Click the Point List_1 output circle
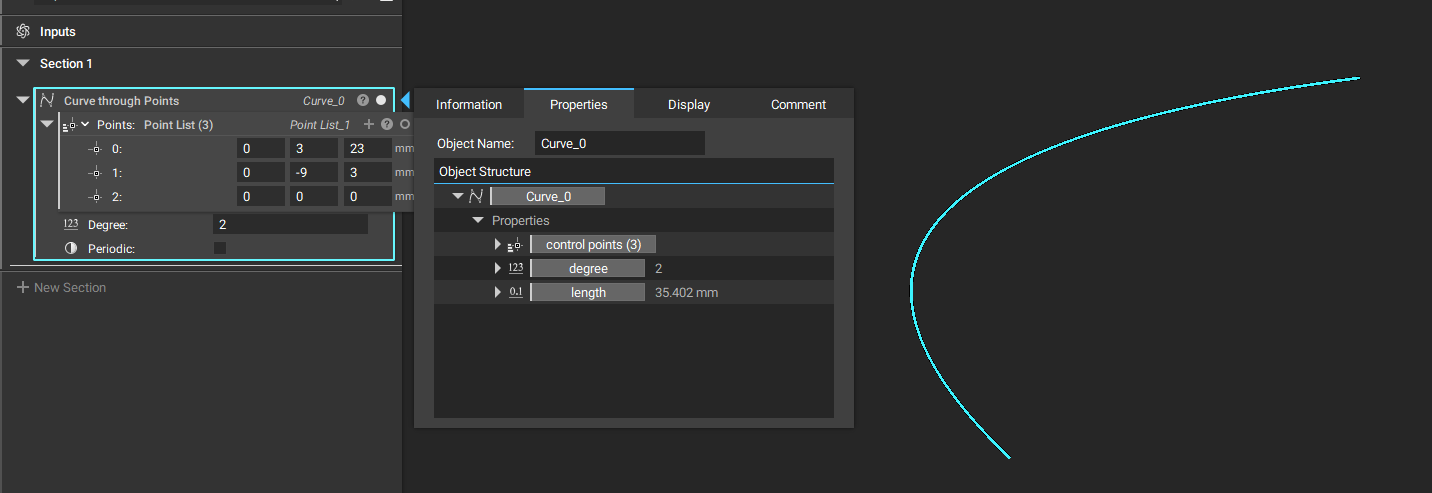The width and height of the screenshot is (1432, 493). click(405, 125)
